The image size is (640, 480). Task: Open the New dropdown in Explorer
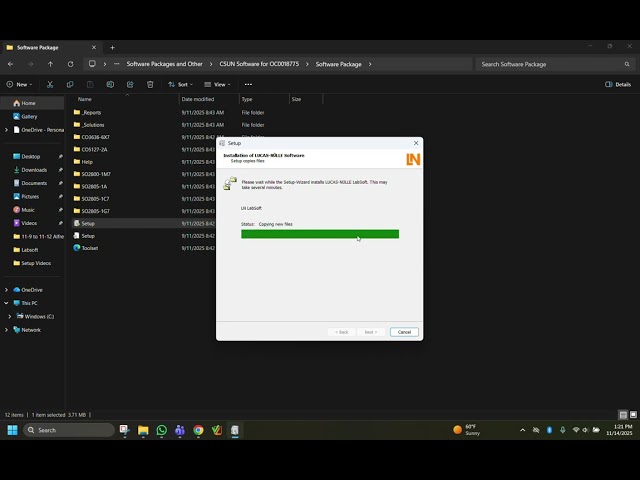19,84
